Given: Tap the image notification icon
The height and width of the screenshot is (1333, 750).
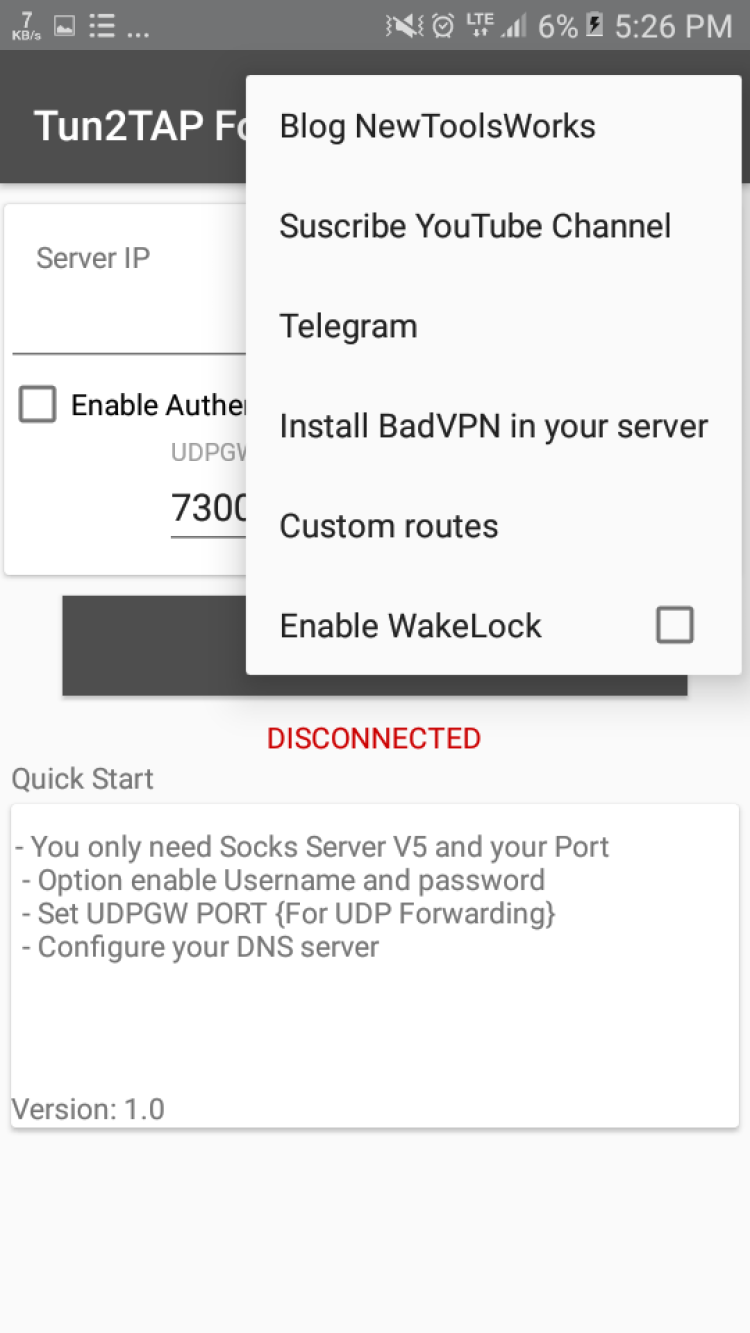Looking at the screenshot, I should pos(64,26).
